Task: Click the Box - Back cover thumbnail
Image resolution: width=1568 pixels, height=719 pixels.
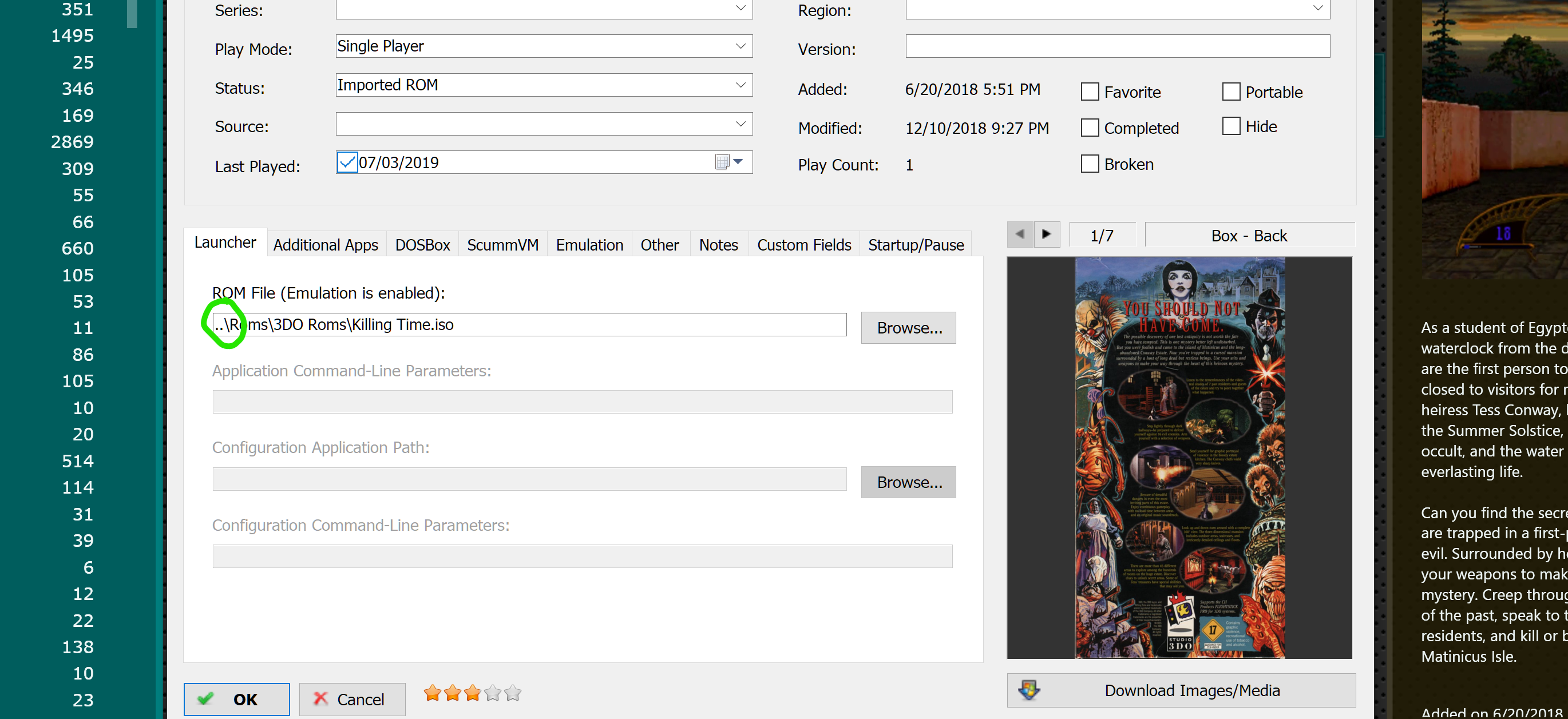Action: pos(1179,458)
